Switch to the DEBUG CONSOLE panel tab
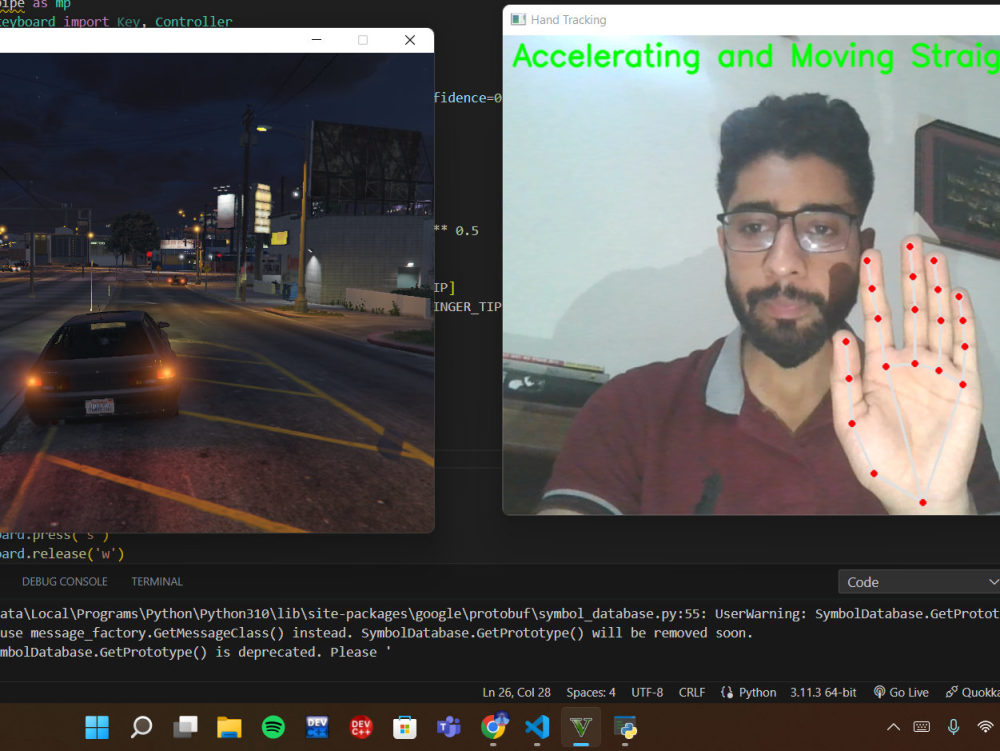 (x=64, y=581)
